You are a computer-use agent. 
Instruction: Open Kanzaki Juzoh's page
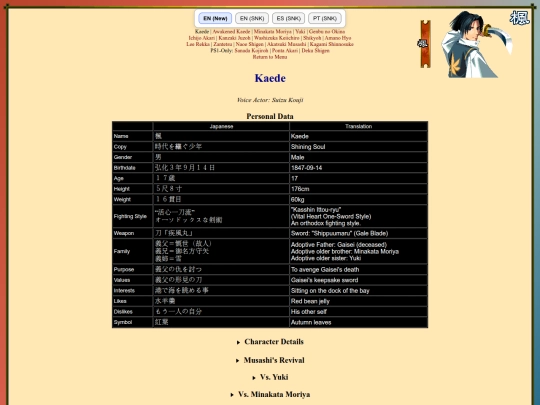(x=234, y=38)
